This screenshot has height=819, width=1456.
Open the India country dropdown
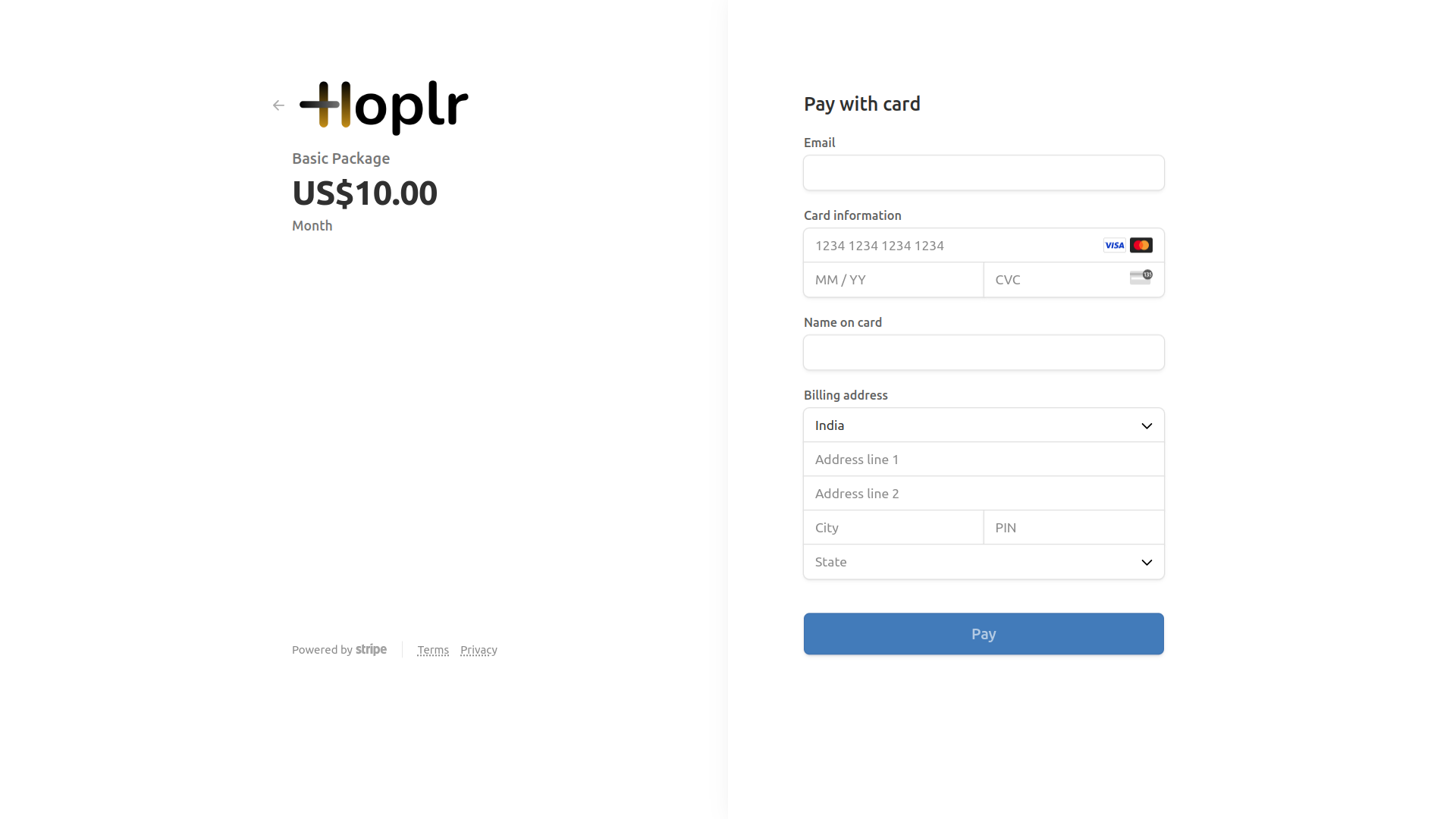984,425
